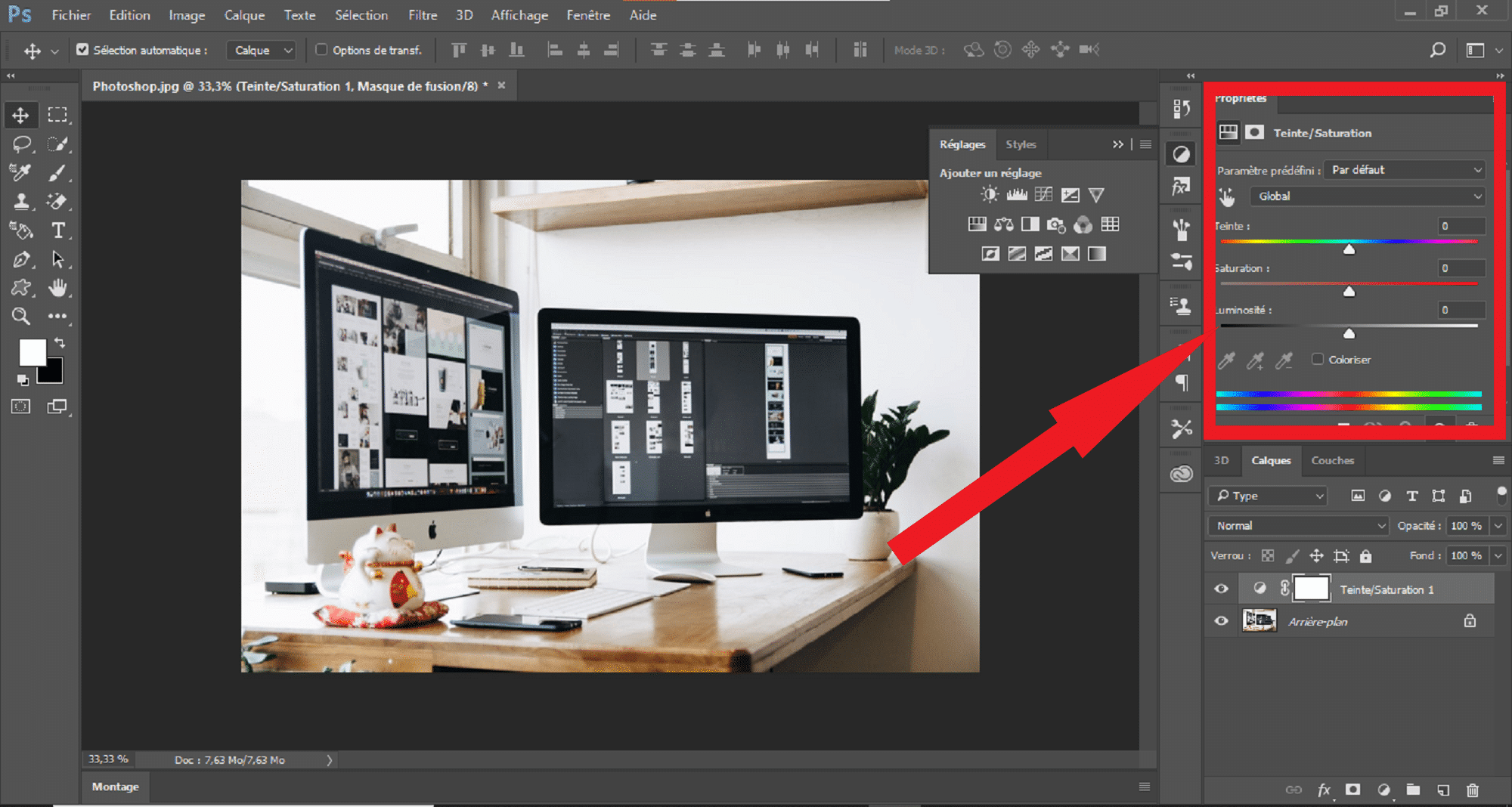
Task: Open Paramètre prédéfini Par défaut dropdown
Action: click(x=1405, y=170)
